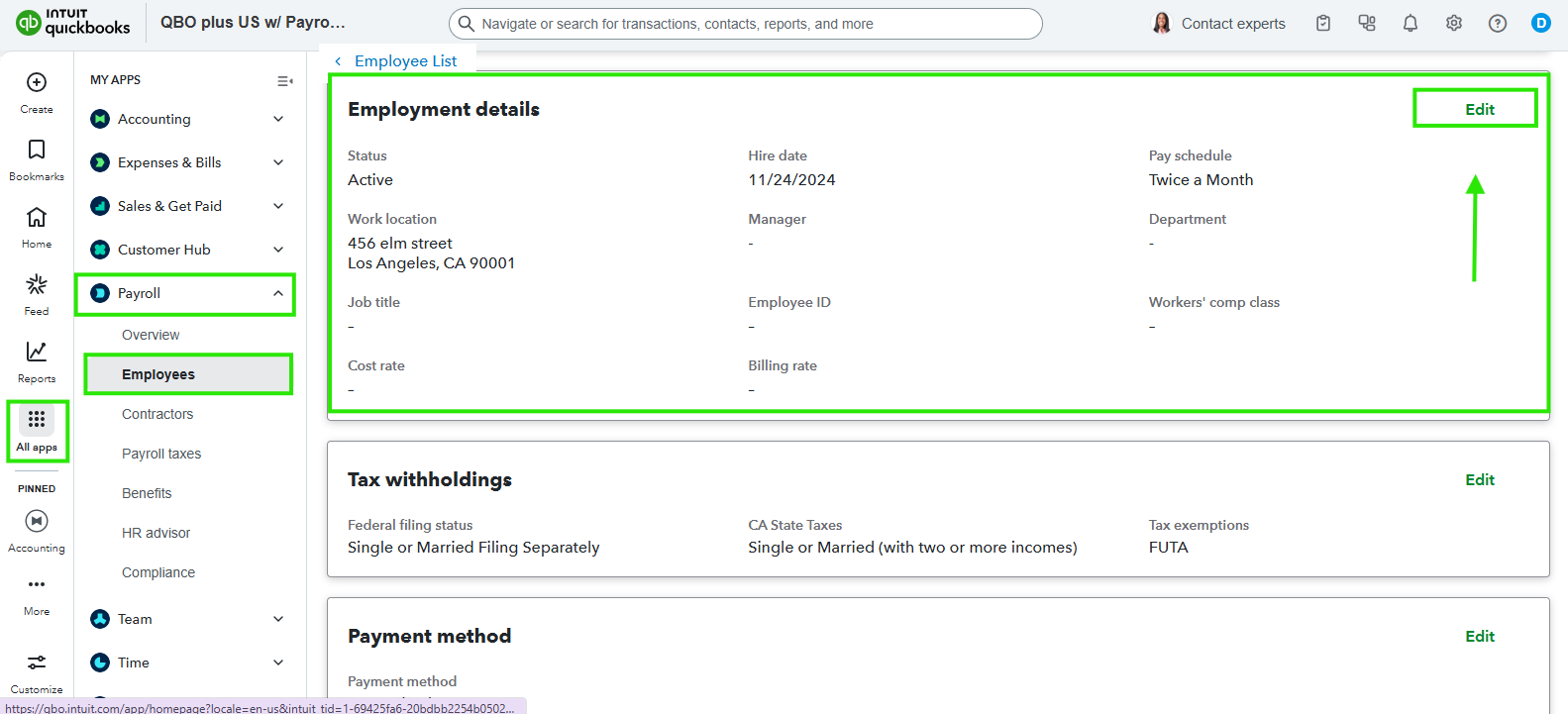Expand the Time section chevron

tap(278, 663)
